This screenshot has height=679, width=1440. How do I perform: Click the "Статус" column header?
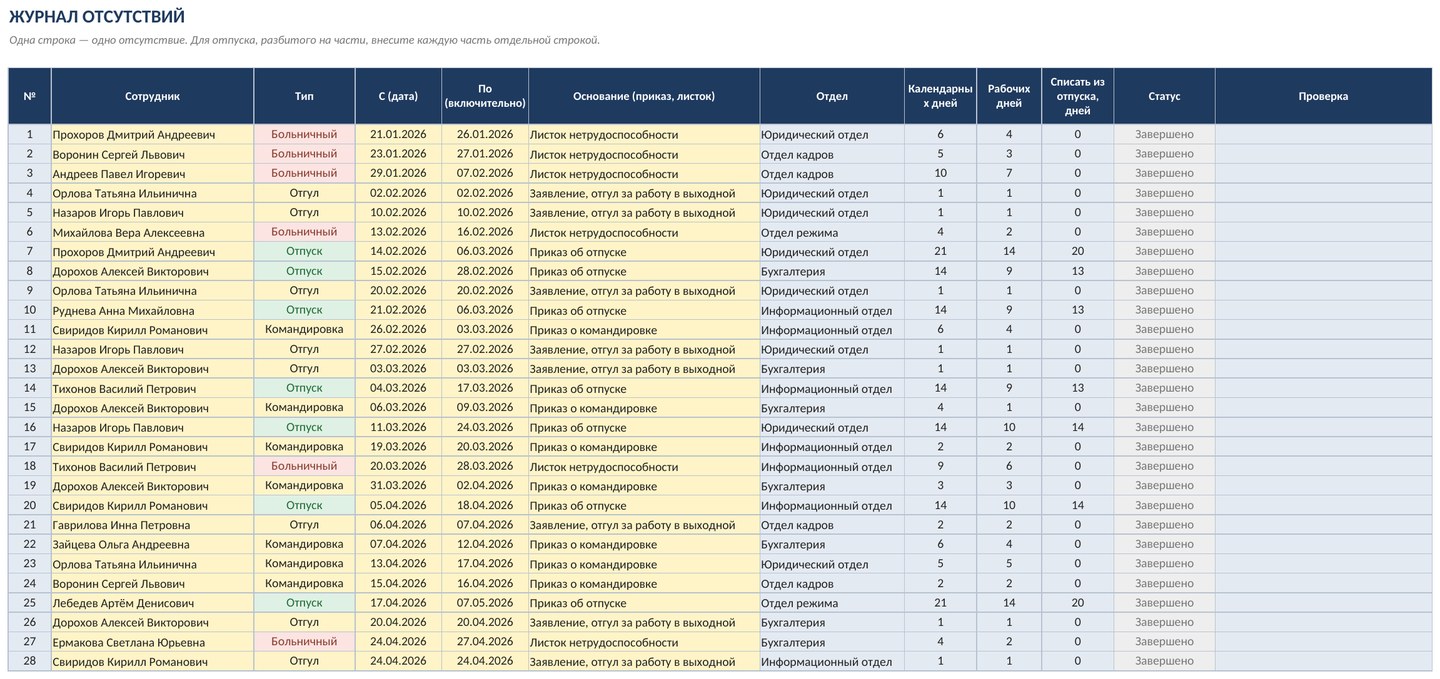(x=1164, y=96)
